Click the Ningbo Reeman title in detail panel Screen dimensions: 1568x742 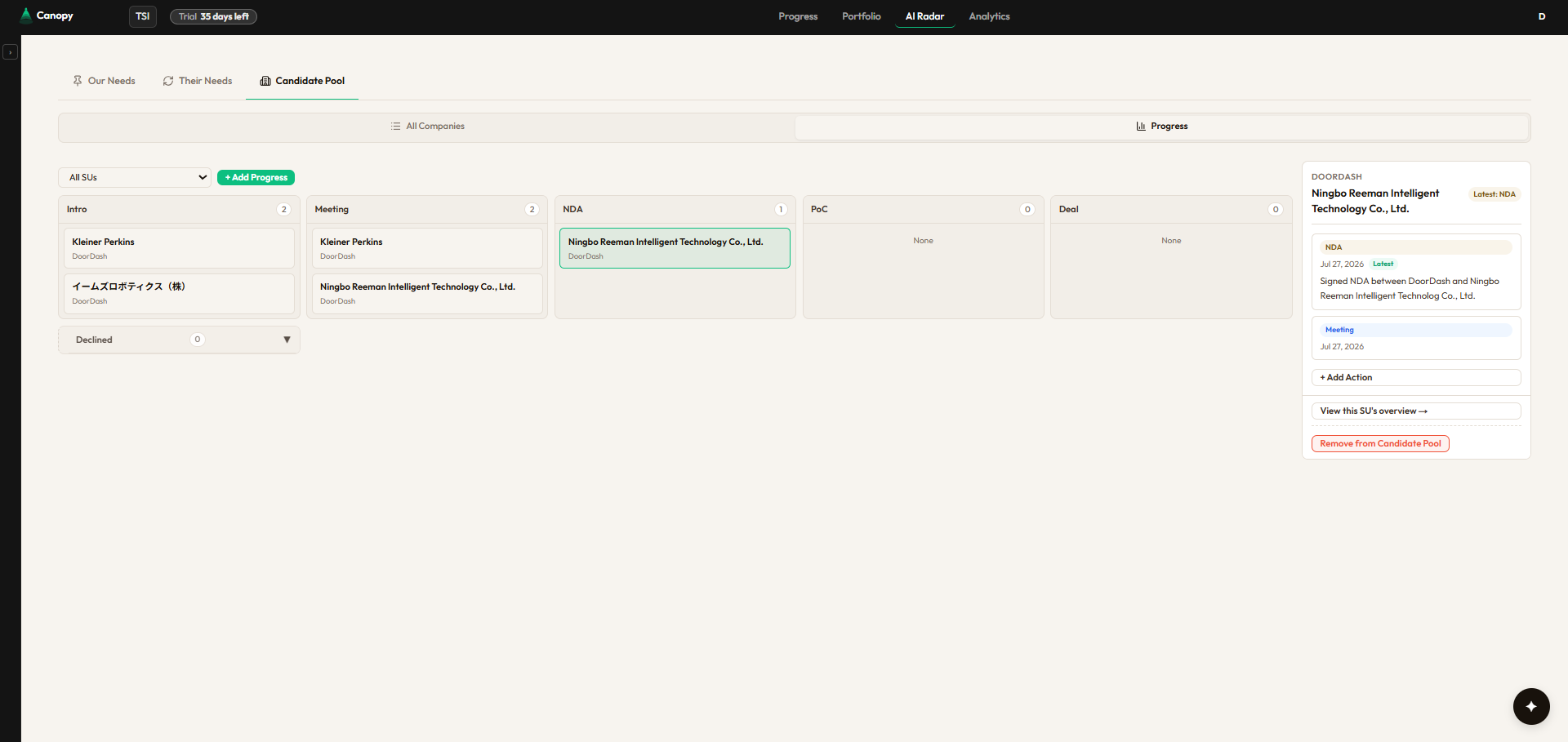point(1376,201)
